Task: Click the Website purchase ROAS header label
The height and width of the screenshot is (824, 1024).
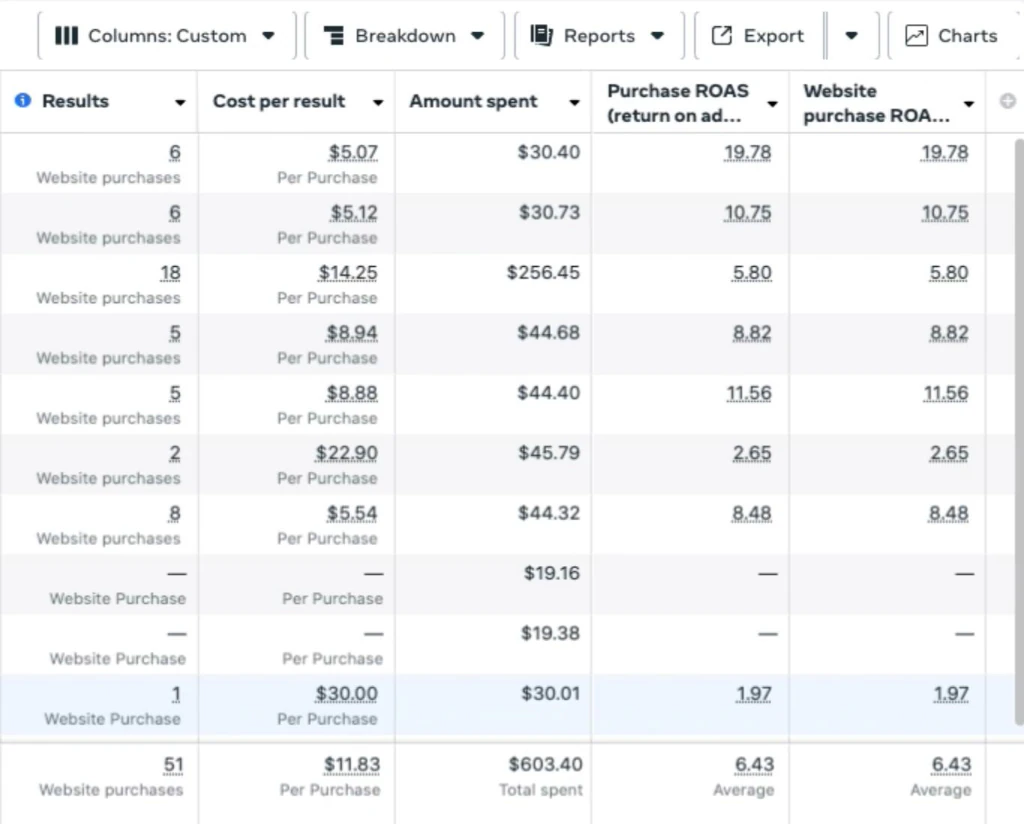Action: [876, 103]
